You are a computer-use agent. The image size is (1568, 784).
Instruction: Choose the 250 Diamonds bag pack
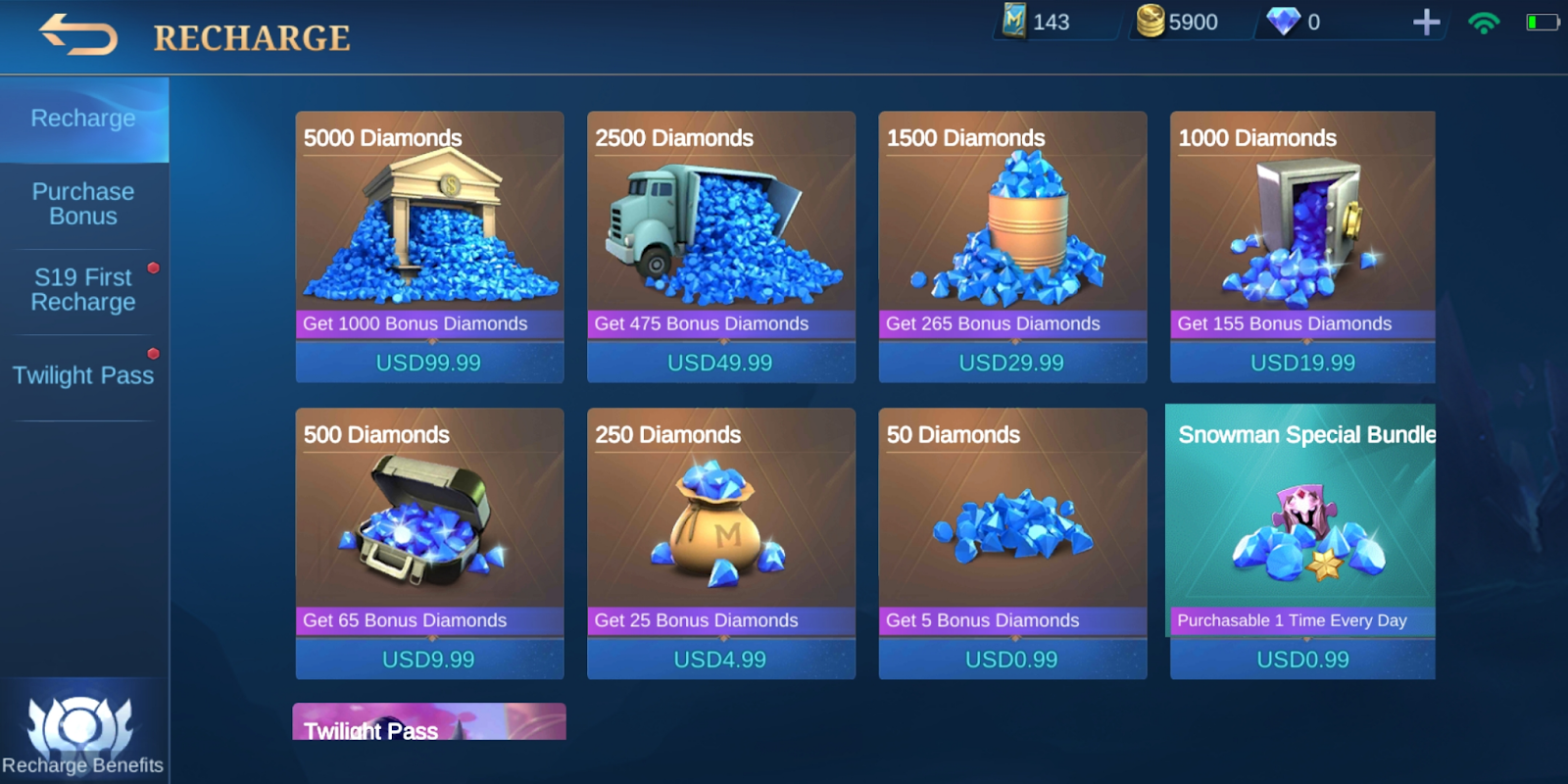tap(721, 544)
